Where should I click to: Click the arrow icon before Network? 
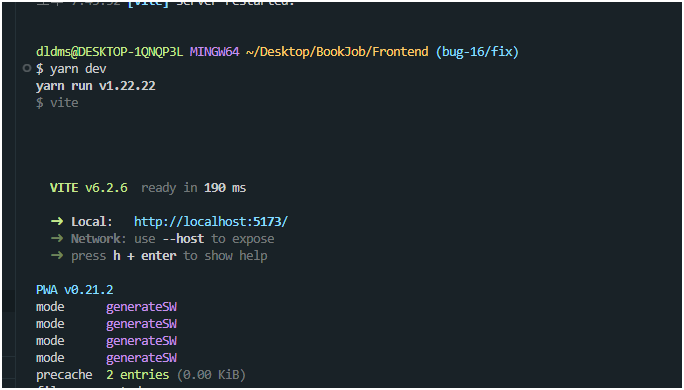(57, 239)
